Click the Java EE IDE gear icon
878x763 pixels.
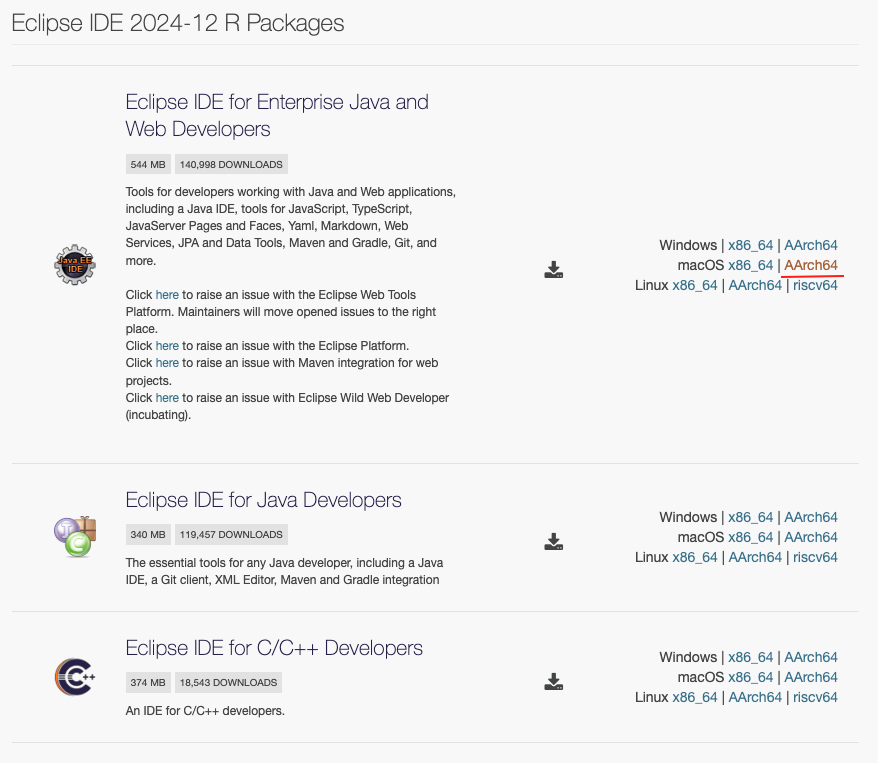pyautogui.click(x=75, y=265)
